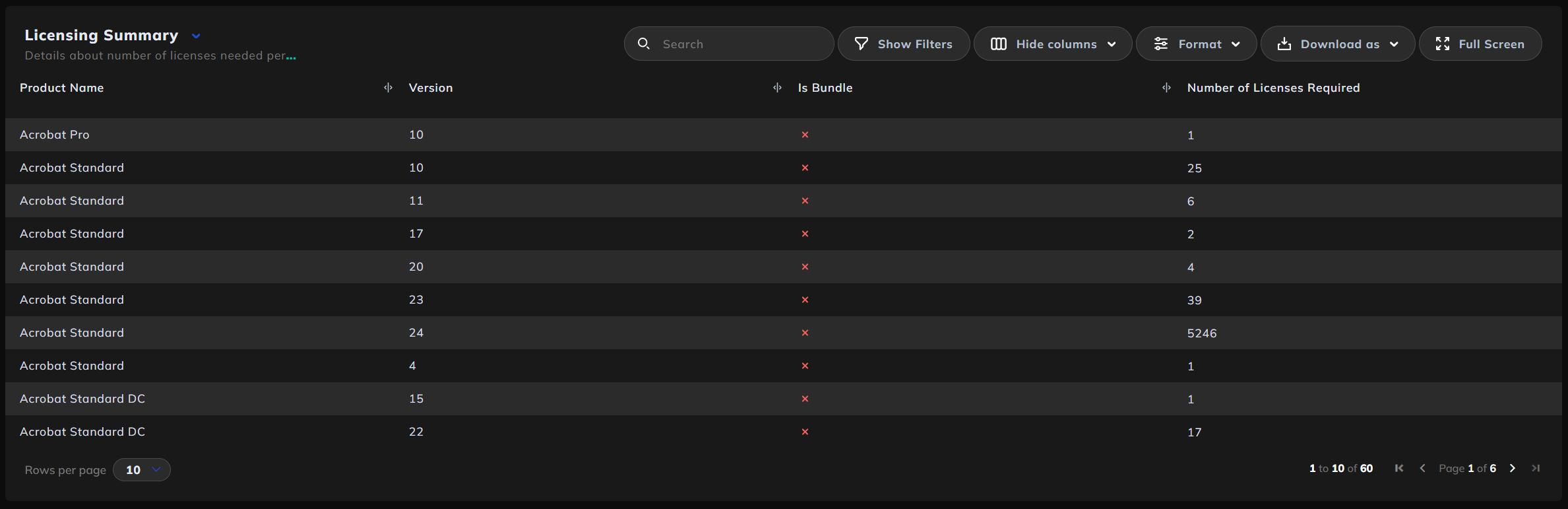Click license count 6 cell
Image resolution: width=1568 pixels, height=509 pixels.
1191,201
